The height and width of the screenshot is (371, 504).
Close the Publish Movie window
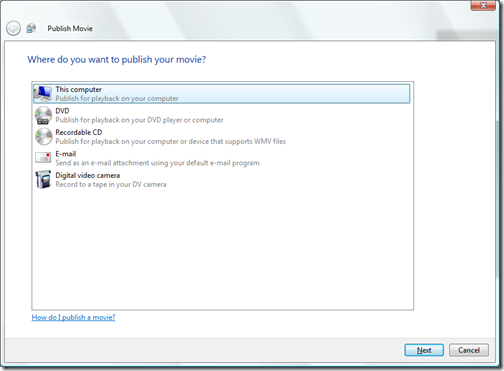pyautogui.click(x=483, y=5)
